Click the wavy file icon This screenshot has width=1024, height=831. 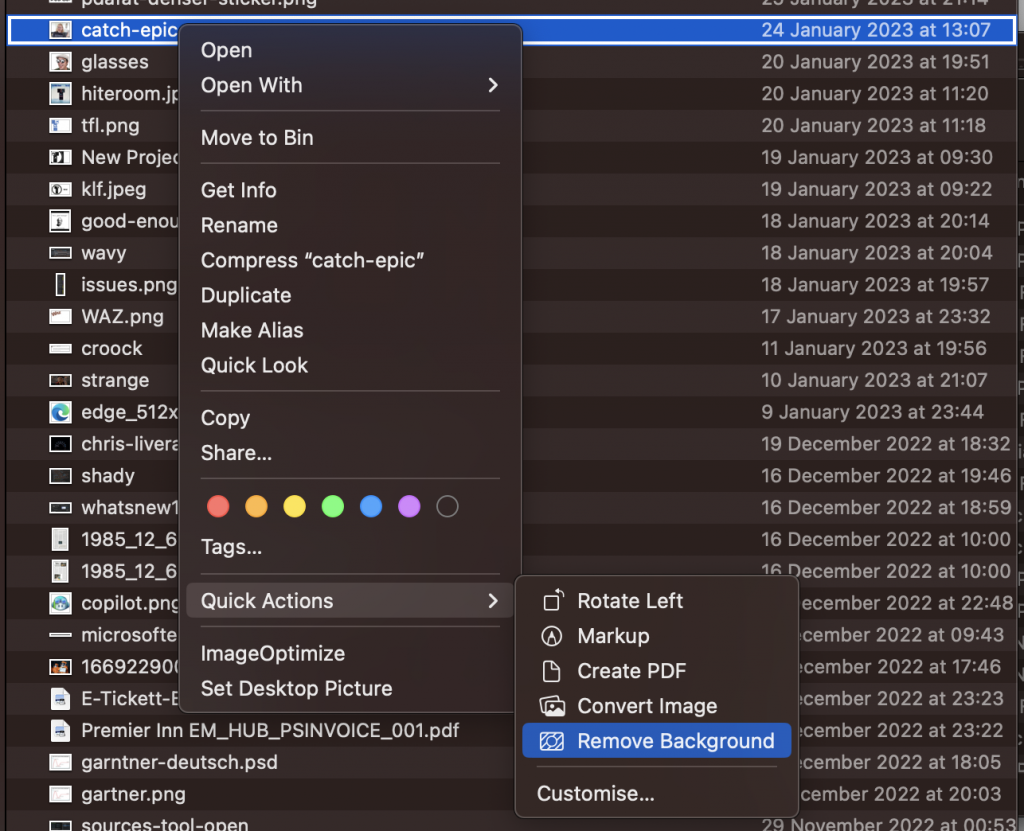[61, 253]
